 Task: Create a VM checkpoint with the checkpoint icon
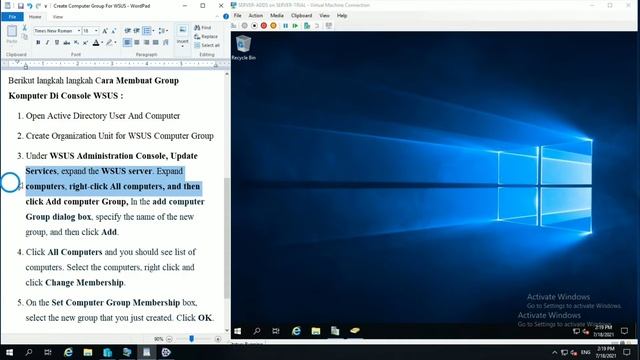(x=307, y=25)
